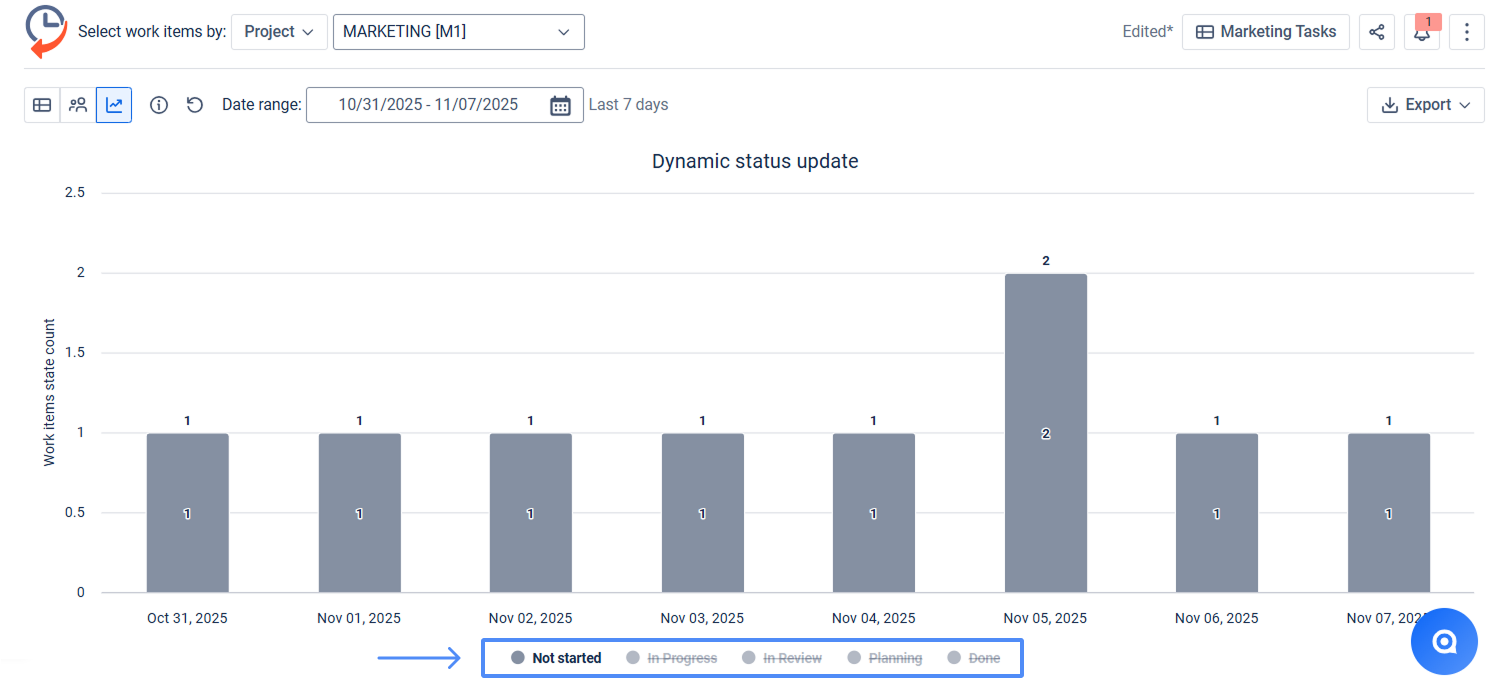Click the share icon button
Screen dimensions: 1506x692
[1377, 32]
